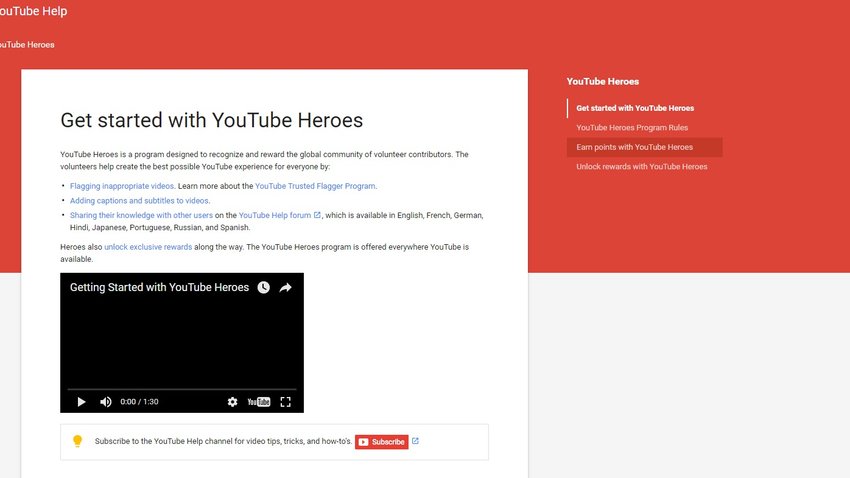Open external link icon beside Subscribe
The height and width of the screenshot is (478, 850).
[415, 441]
